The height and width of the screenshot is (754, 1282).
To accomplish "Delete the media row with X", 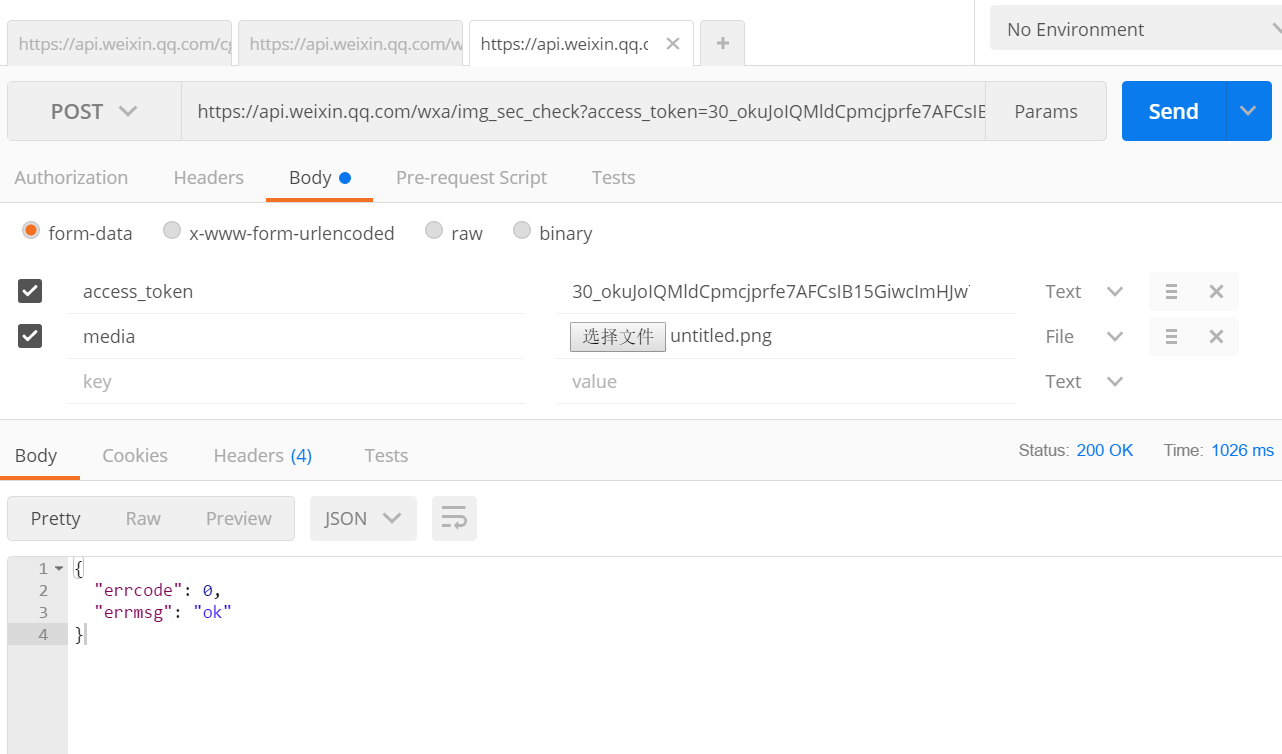I will (1216, 337).
